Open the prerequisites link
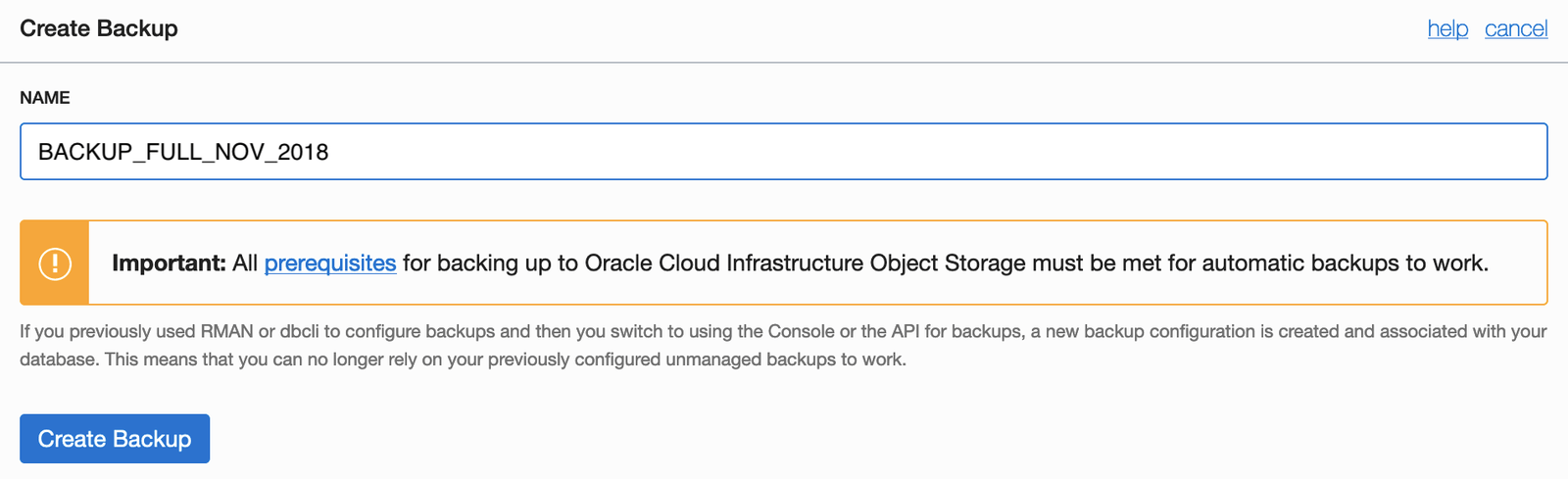The image size is (1568, 479). point(330,263)
